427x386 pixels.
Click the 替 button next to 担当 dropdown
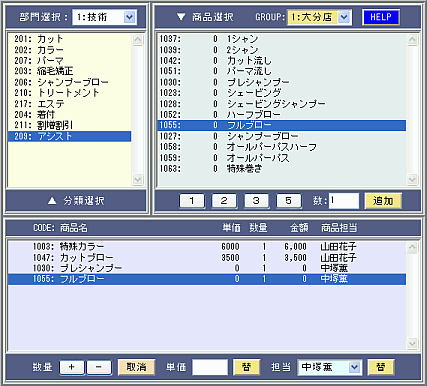pyautogui.click(x=381, y=367)
